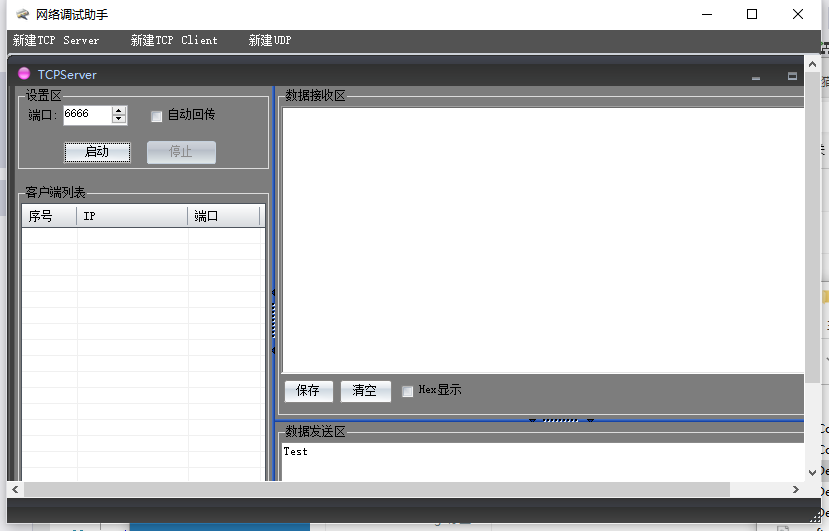Click the 序号 column header

48,217
